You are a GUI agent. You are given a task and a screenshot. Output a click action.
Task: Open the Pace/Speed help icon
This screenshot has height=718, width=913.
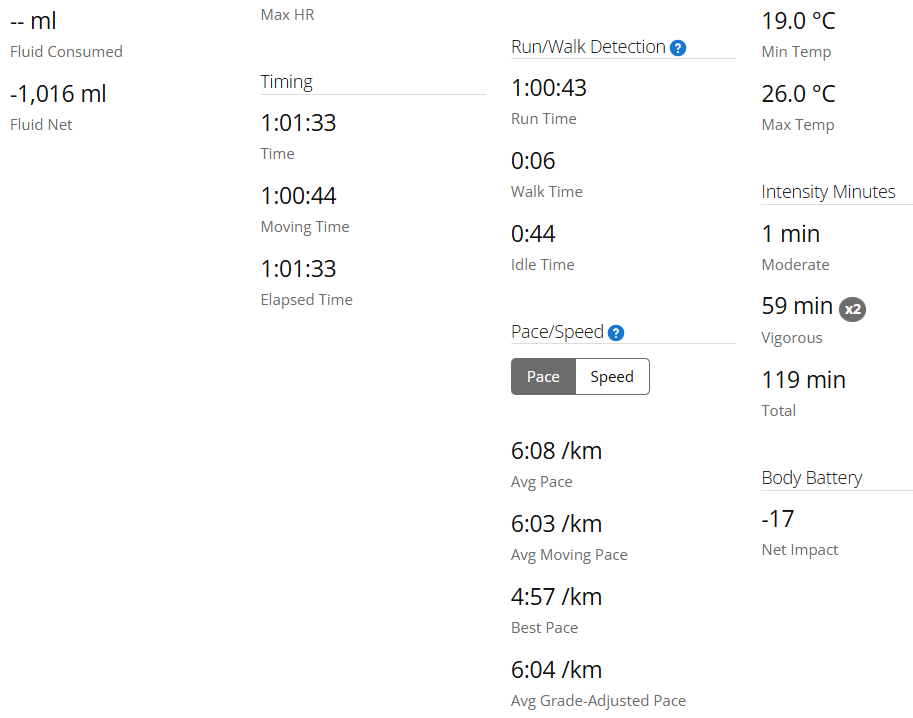click(616, 333)
